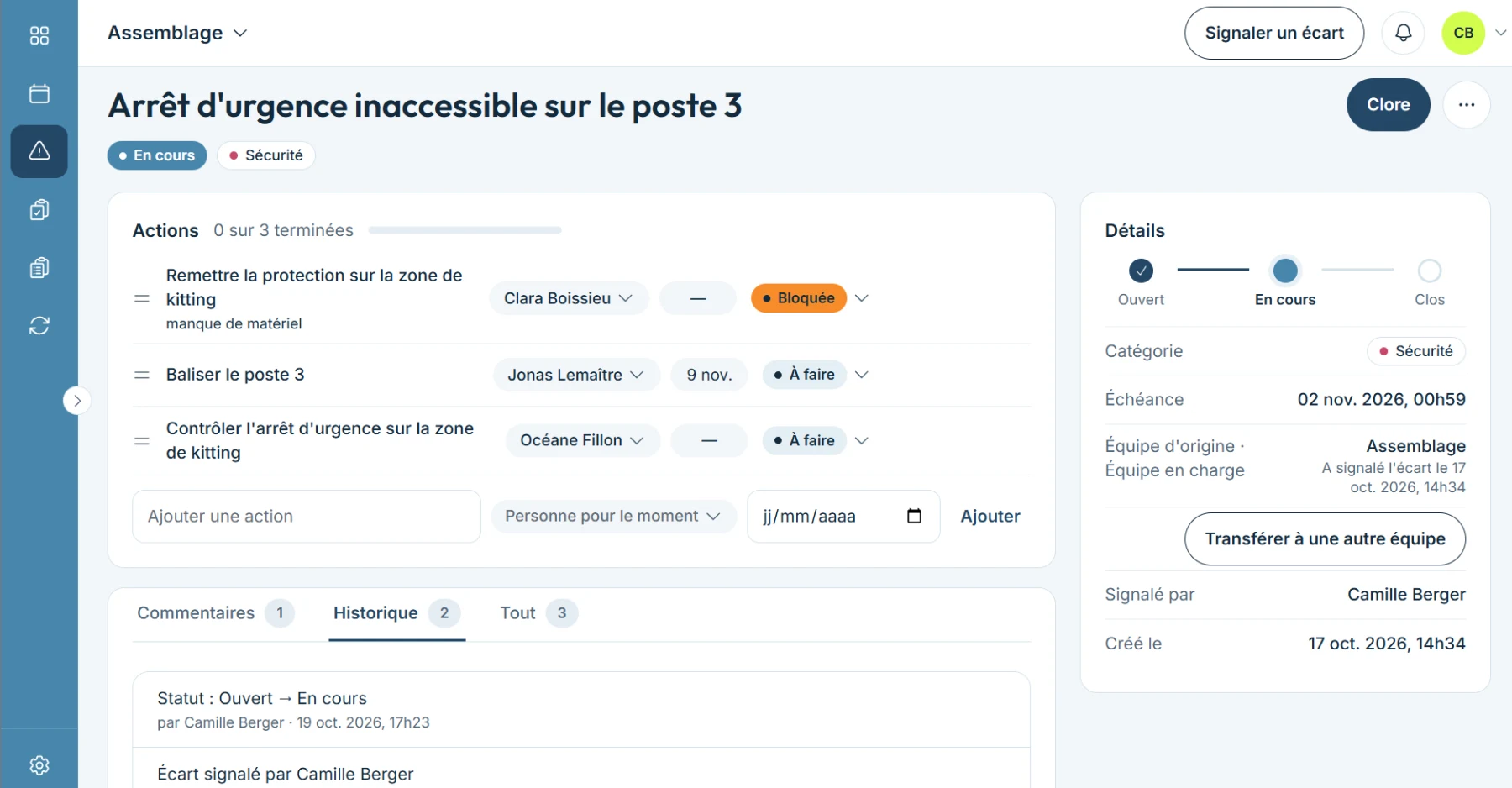
Task: Switch to the Historique tab
Action: click(x=396, y=613)
